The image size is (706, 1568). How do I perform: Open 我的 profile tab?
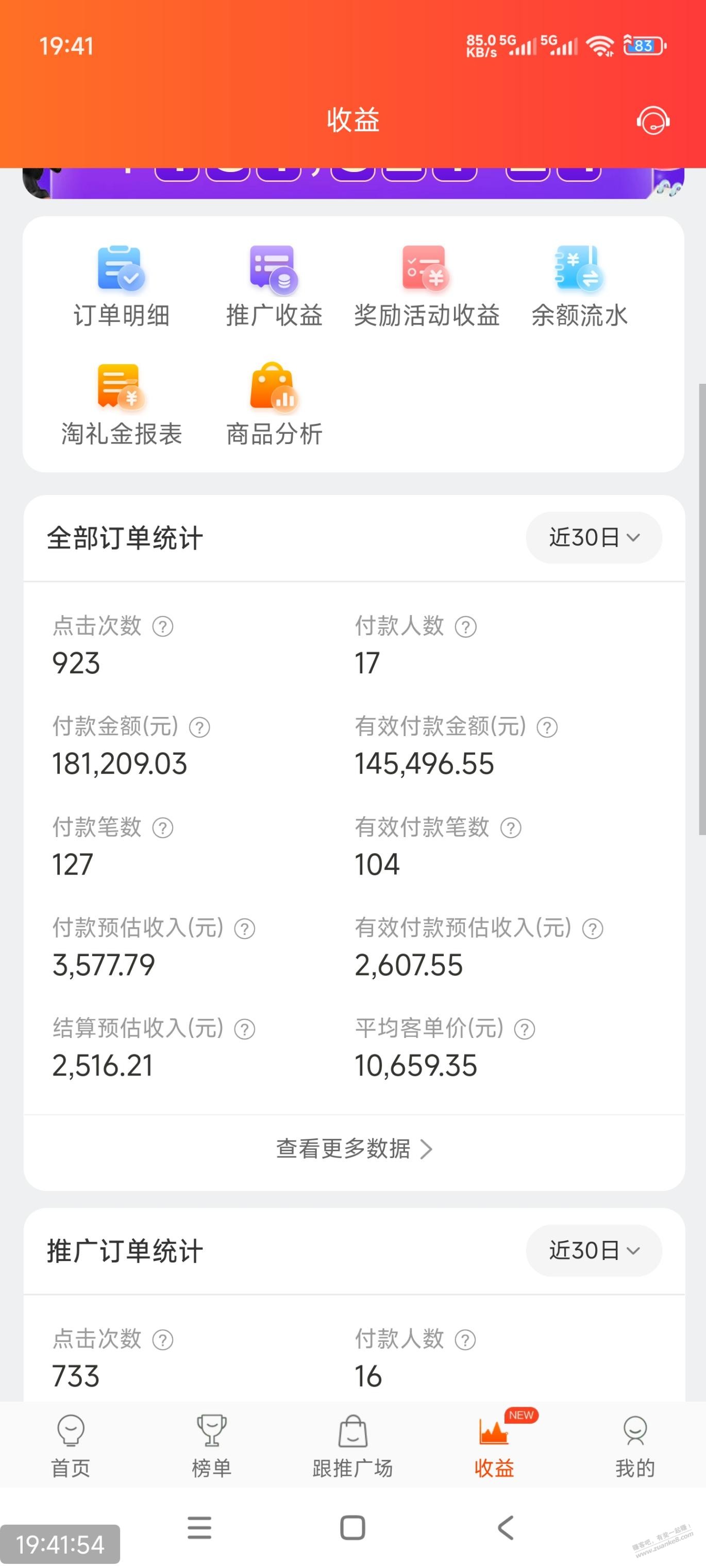(x=635, y=1445)
